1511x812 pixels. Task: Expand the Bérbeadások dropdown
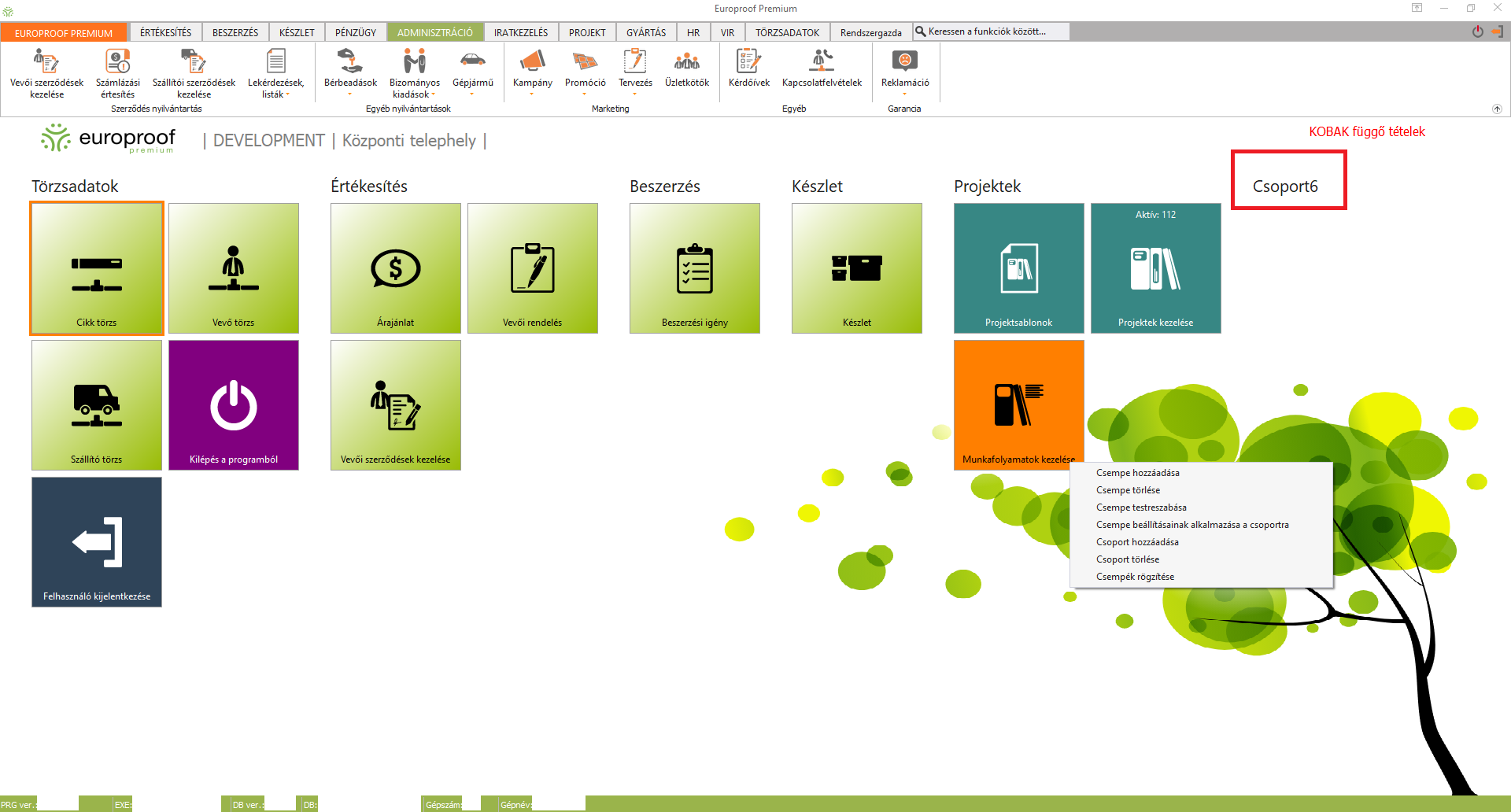350,94
